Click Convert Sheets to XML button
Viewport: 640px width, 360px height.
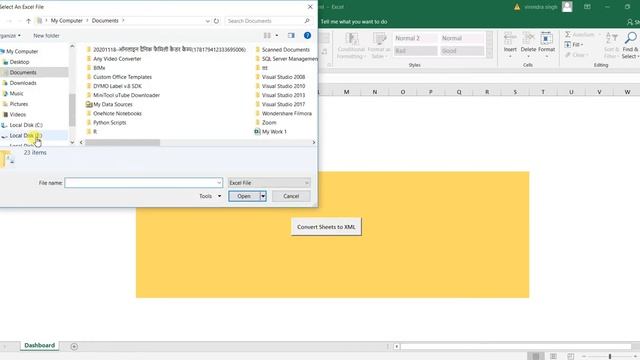(x=326, y=227)
